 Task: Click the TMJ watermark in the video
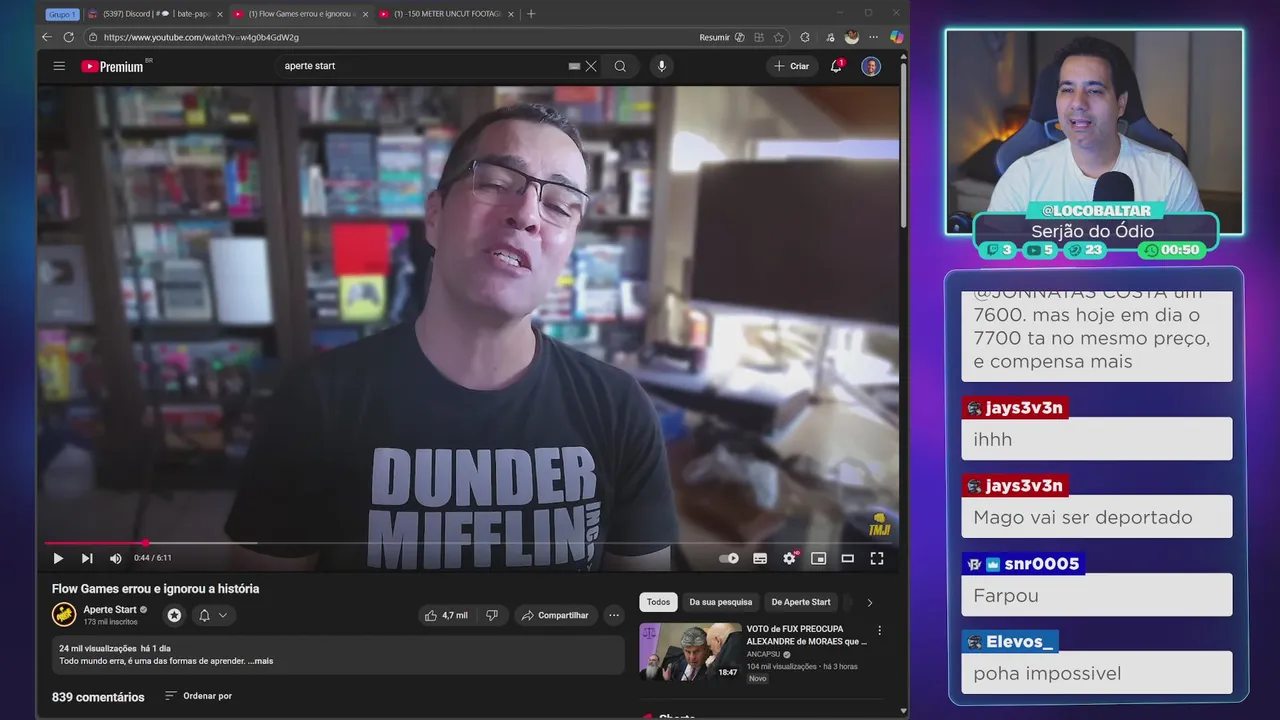pyautogui.click(x=877, y=526)
